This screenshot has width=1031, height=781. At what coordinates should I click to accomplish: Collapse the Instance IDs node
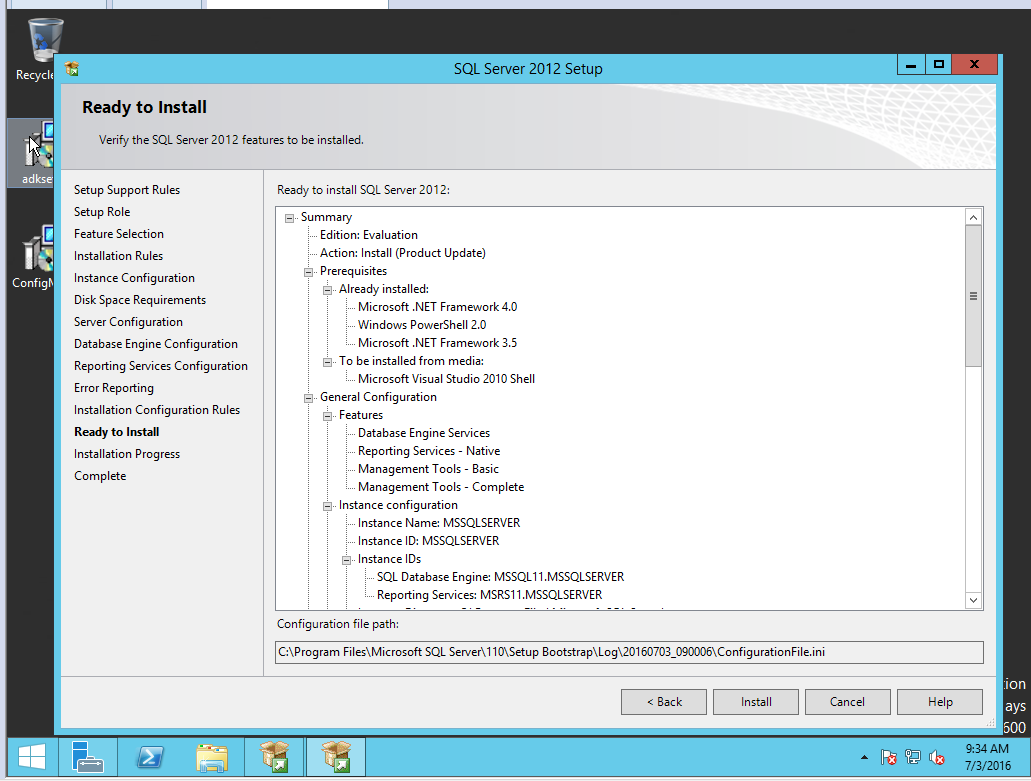pos(347,560)
